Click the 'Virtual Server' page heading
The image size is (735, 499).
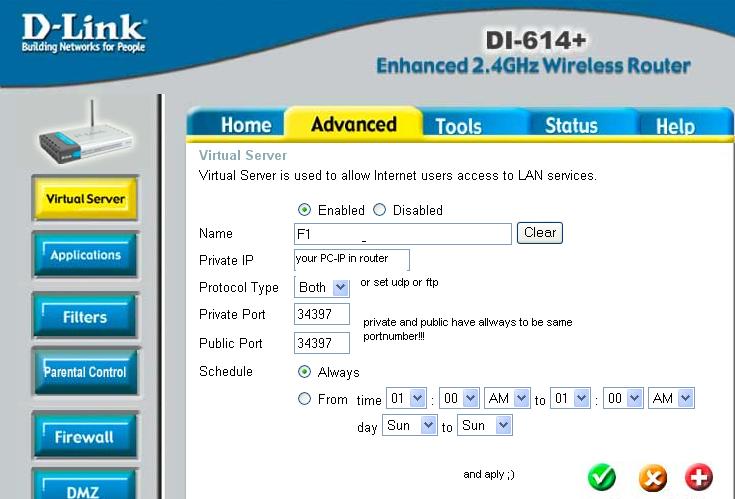[x=243, y=155]
